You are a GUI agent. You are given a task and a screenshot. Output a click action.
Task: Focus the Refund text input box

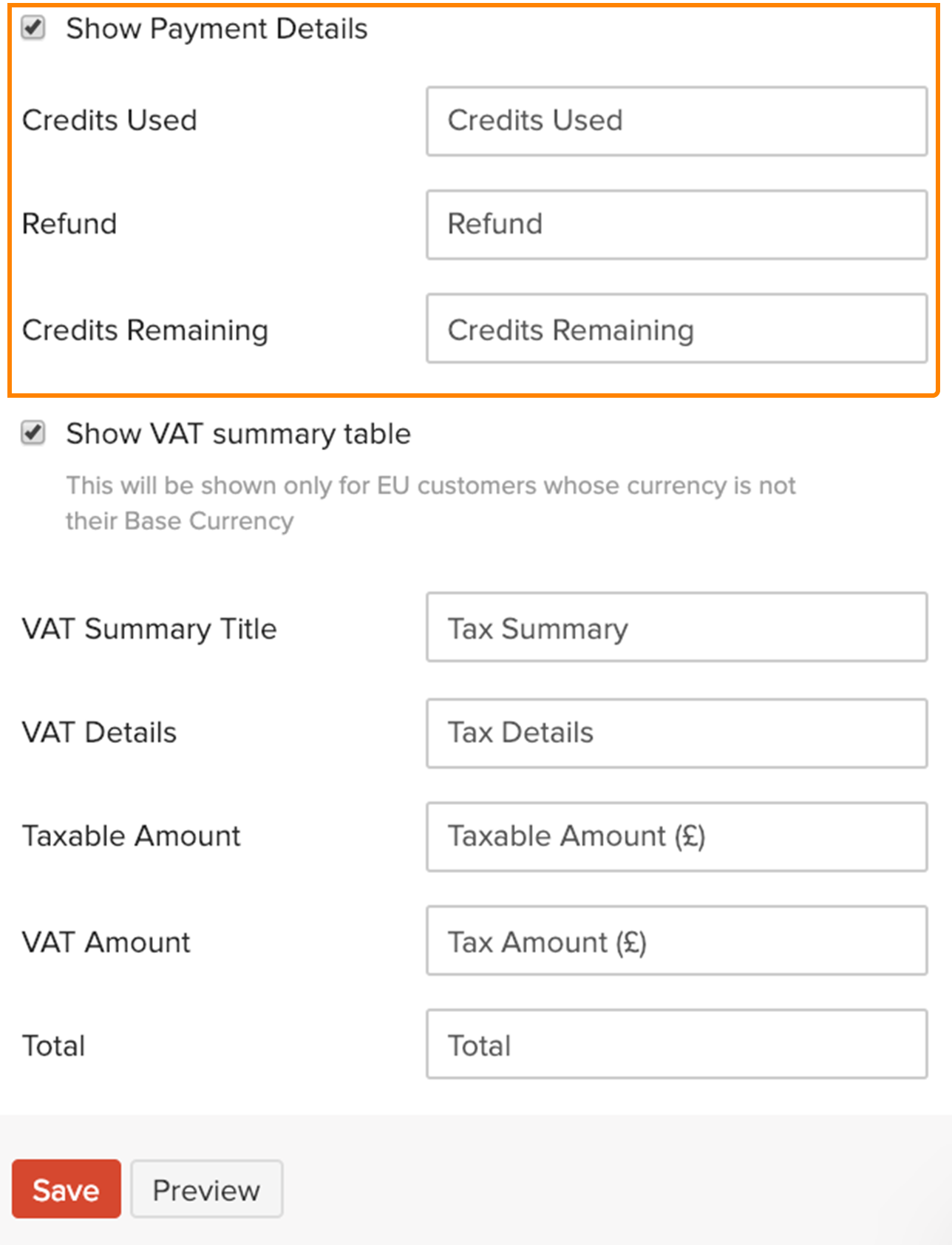click(x=676, y=225)
